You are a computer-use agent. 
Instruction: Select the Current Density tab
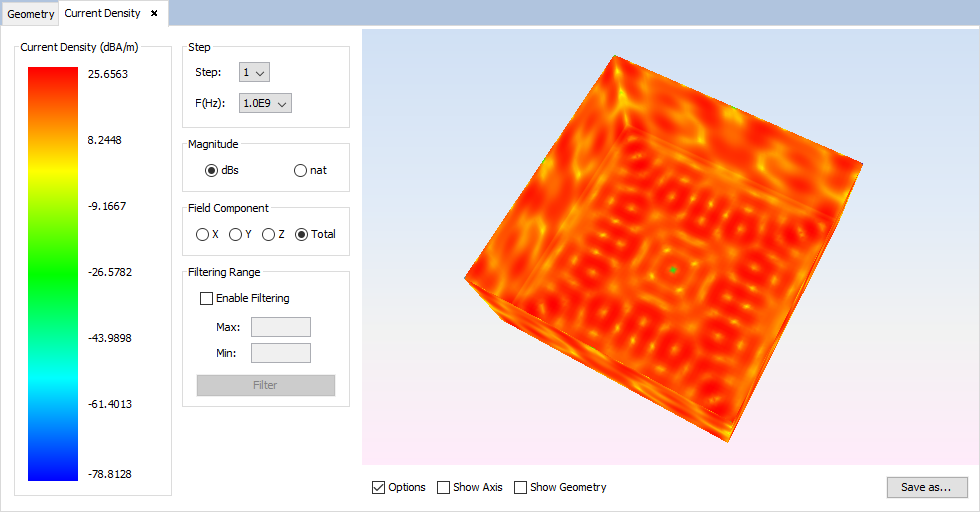[102, 14]
